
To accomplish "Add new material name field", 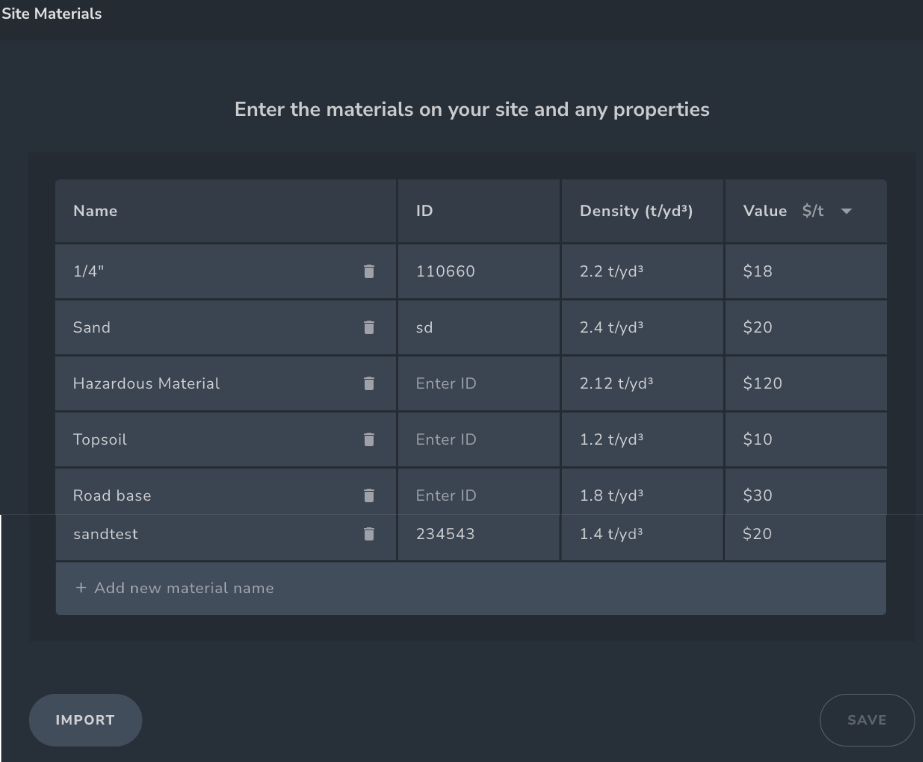I will point(471,588).
